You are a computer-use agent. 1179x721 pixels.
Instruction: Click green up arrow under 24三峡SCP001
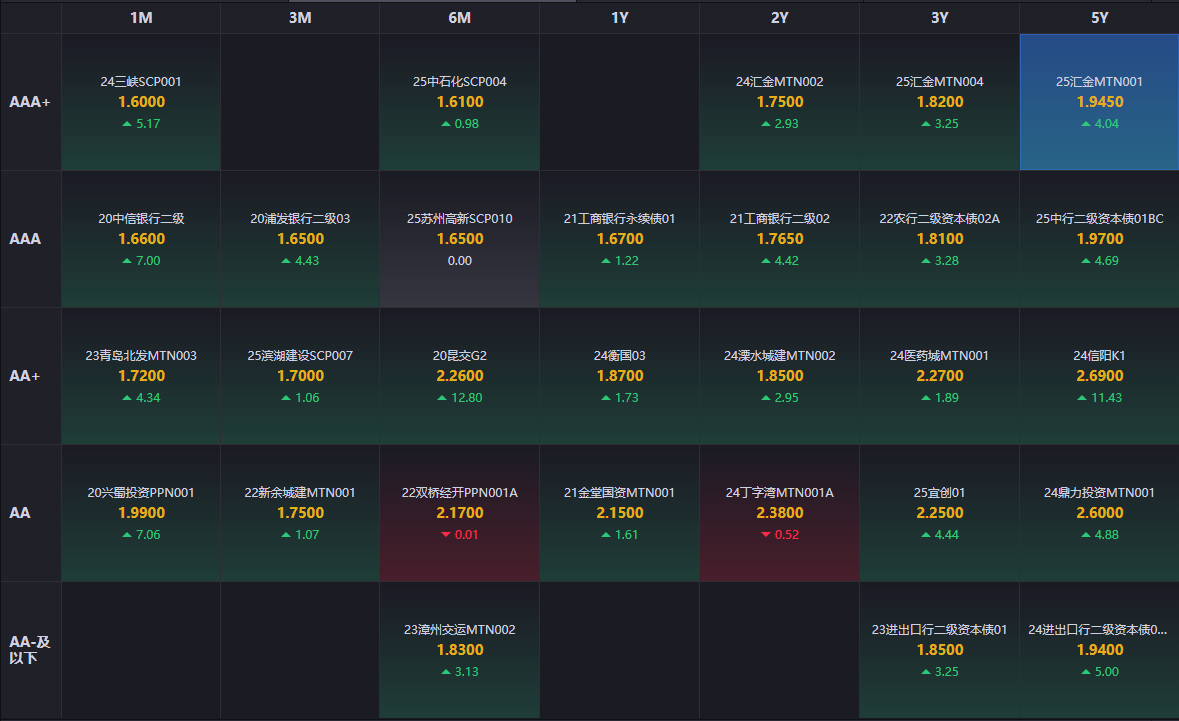click(x=126, y=124)
